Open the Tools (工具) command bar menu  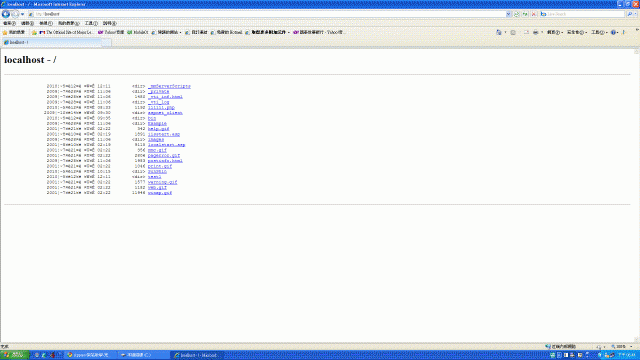pos(599,32)
